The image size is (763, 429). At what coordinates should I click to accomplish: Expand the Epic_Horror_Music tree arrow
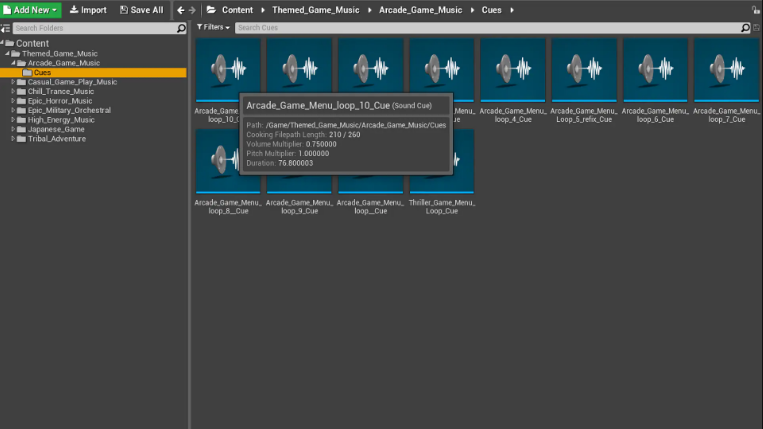(13, 101)
